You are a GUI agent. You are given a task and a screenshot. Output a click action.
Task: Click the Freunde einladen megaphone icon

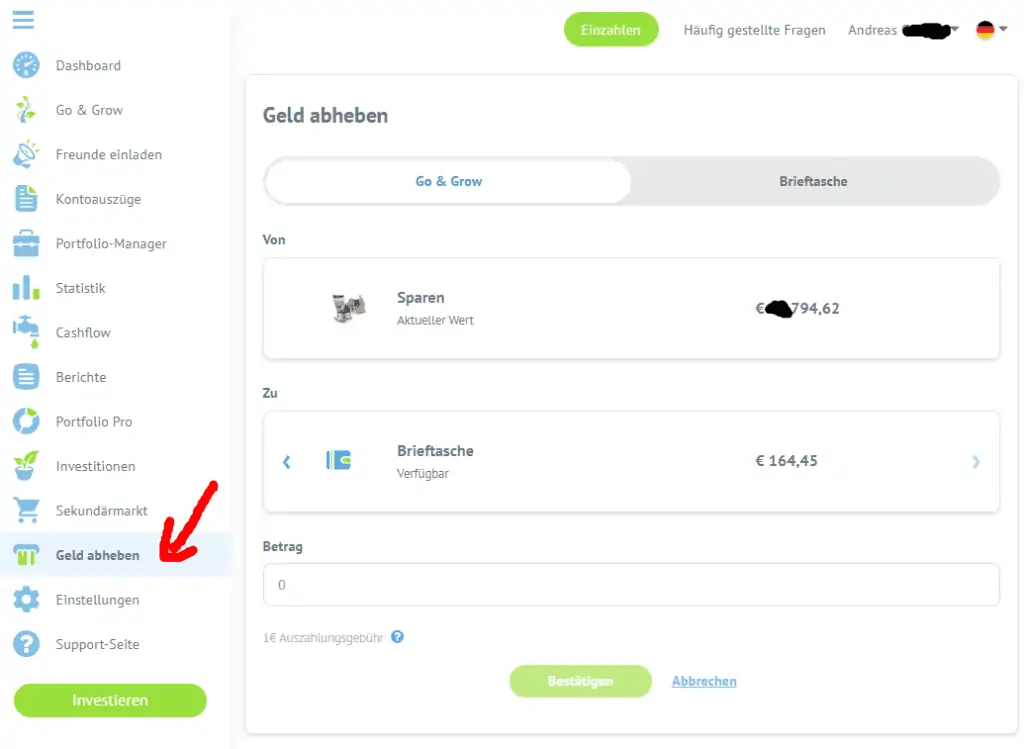26,154
